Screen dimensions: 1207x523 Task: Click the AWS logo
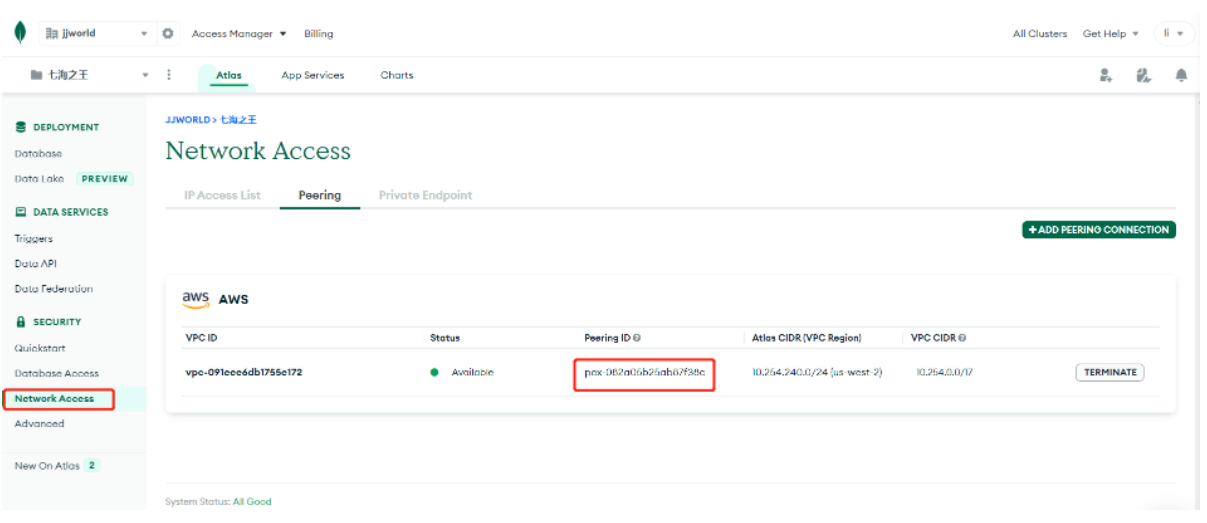click(195, 298)
